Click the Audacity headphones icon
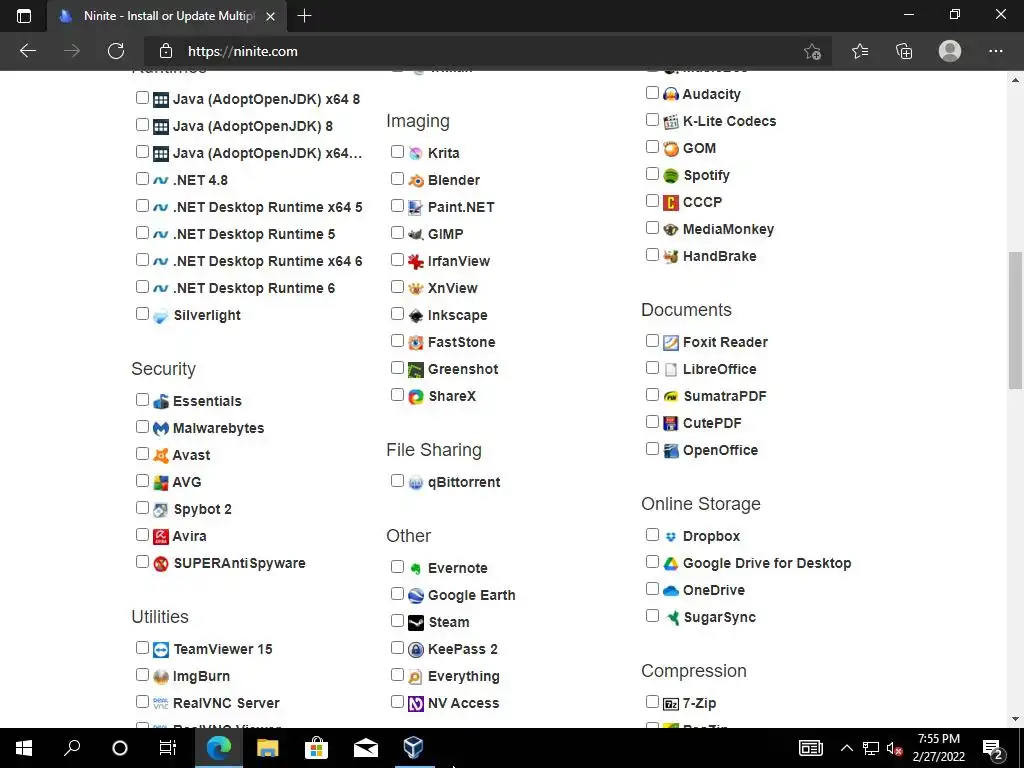The width and height of the screenshot is (1024, 768). pos(671,95)
